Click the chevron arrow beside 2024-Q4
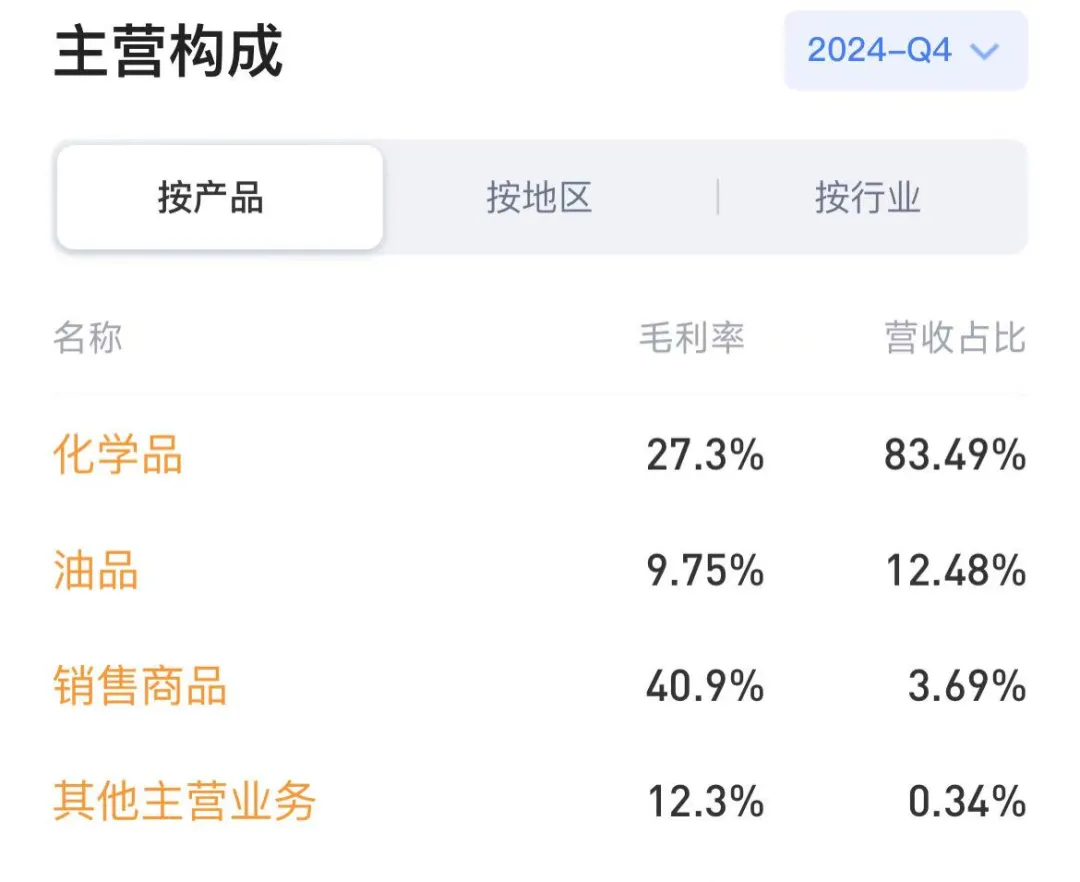 click(x=984, y=52)
